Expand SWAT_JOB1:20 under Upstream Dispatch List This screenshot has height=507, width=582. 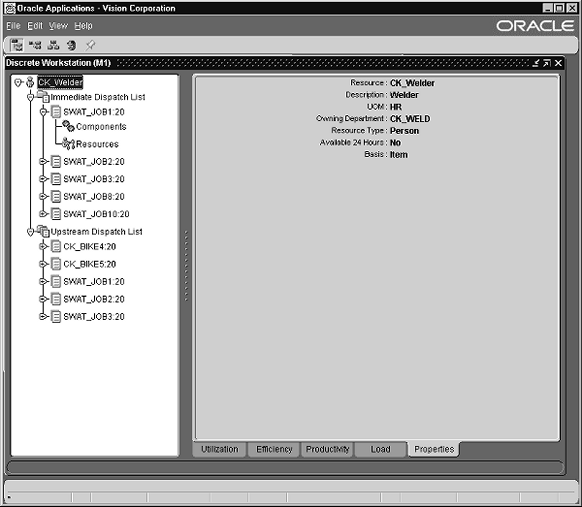[43, 281]
